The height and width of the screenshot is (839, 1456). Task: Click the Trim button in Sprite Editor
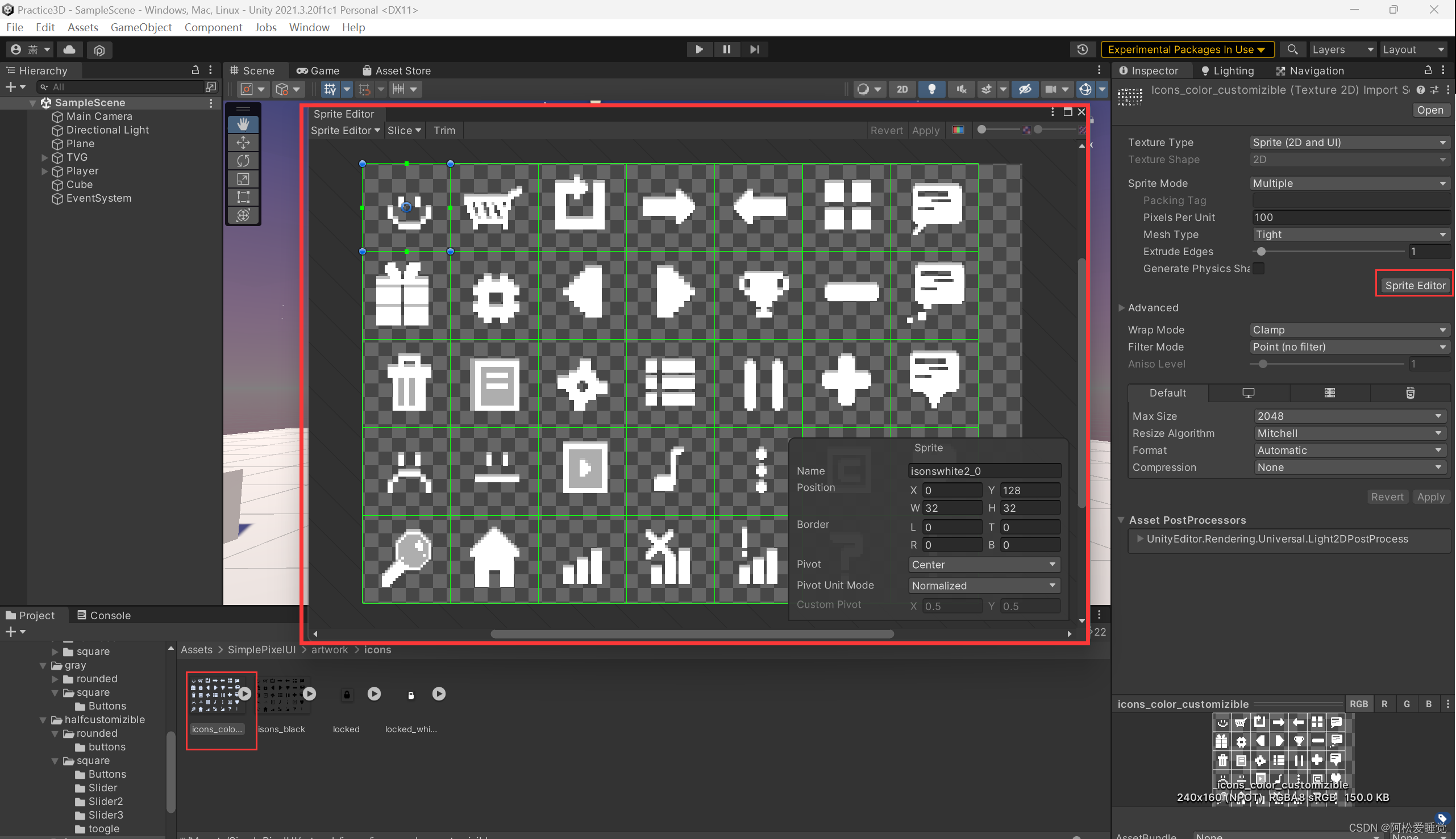[445, 130]
